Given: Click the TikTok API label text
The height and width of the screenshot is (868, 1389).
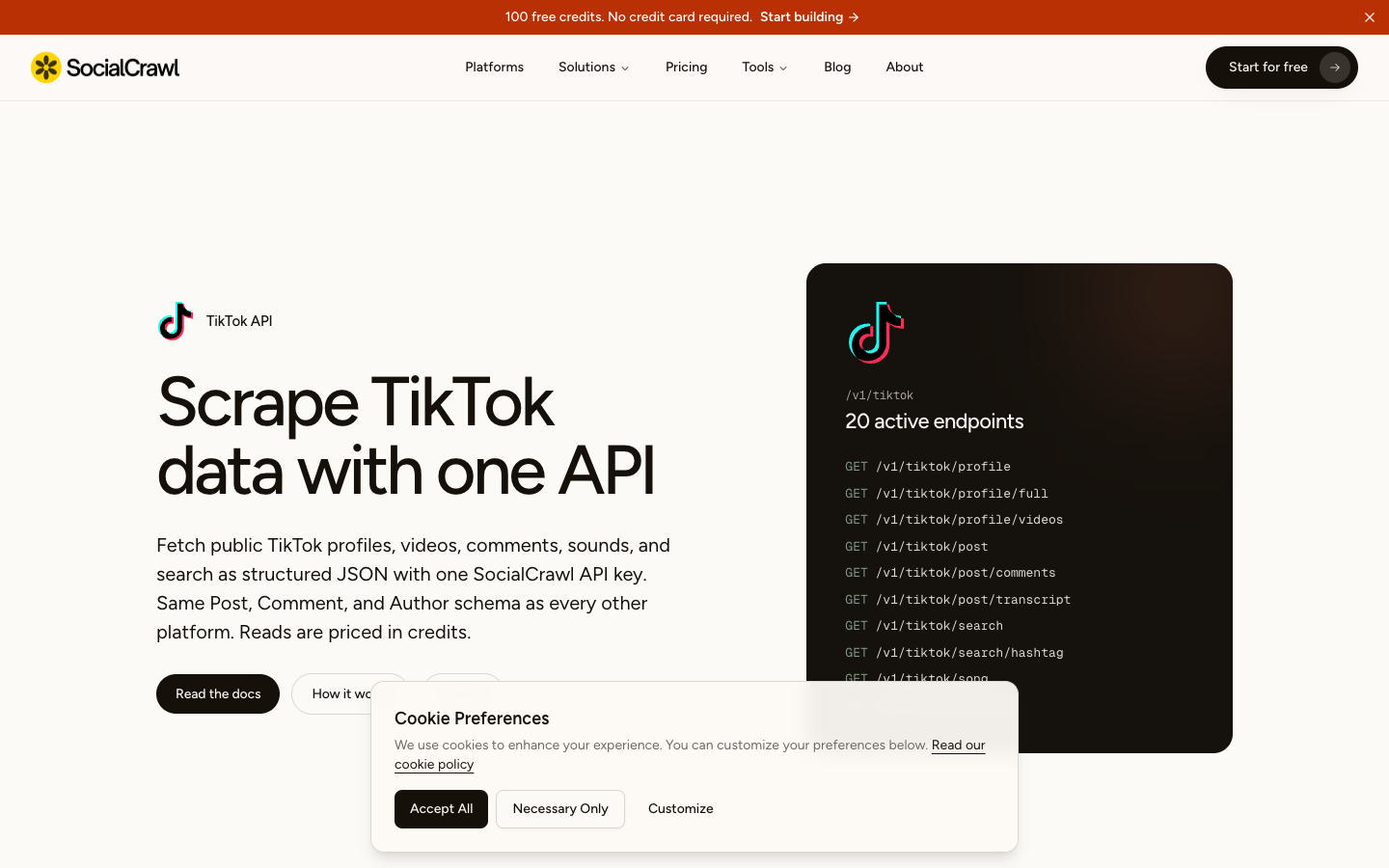Looking at the screenshot, I should (x=239, y=321).
